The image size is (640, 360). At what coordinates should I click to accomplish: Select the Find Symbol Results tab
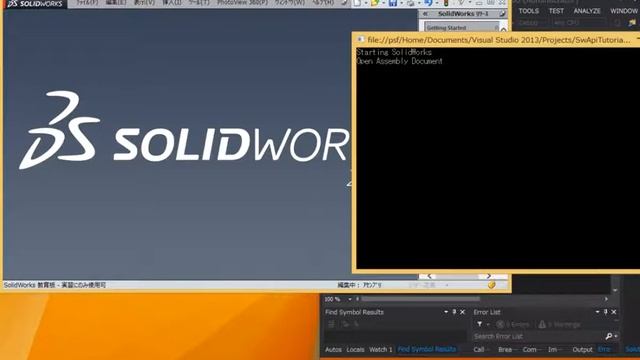pos(427,349)
